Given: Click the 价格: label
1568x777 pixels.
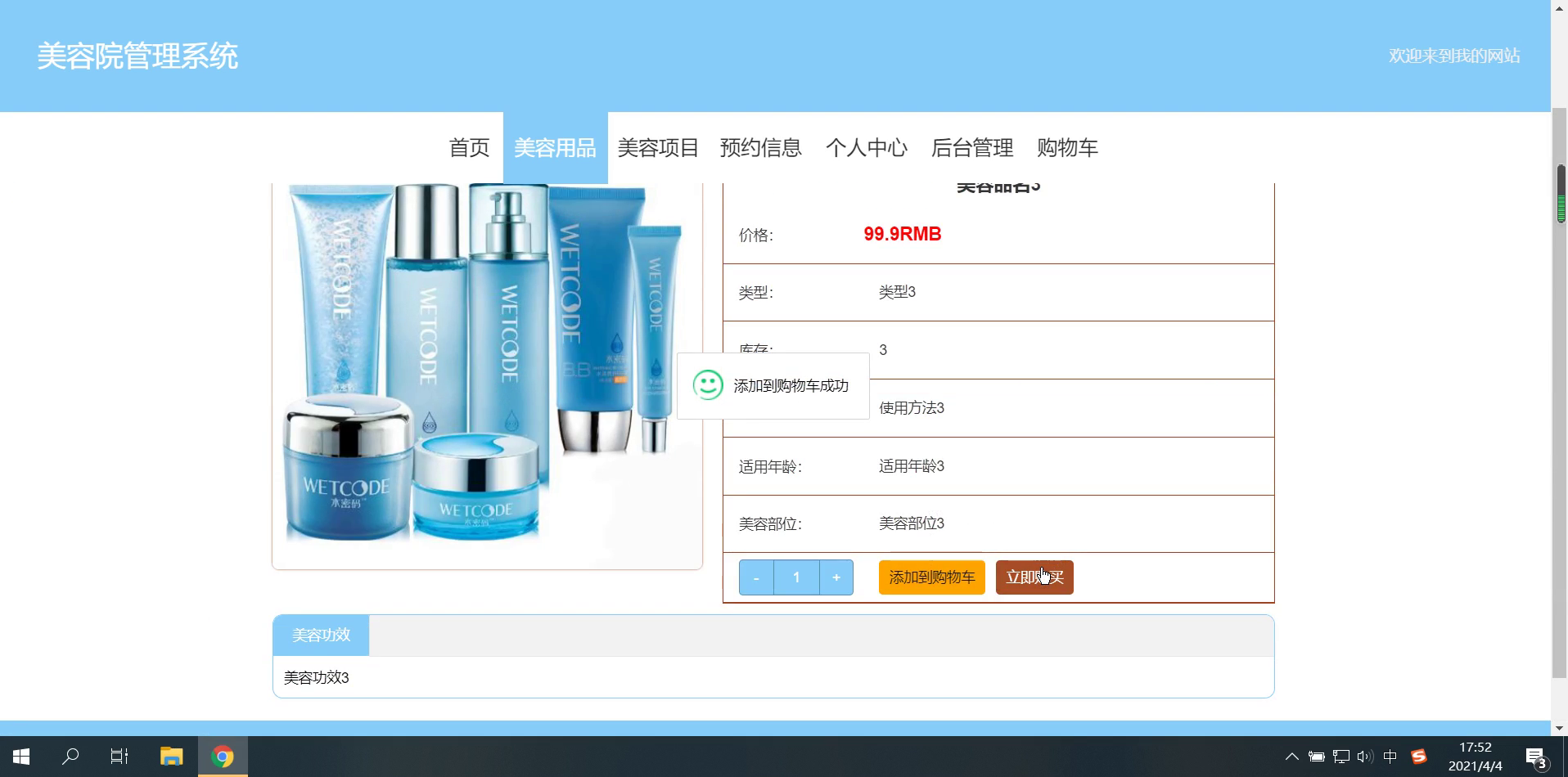Looking at the screenshot, I should point(756,236).
